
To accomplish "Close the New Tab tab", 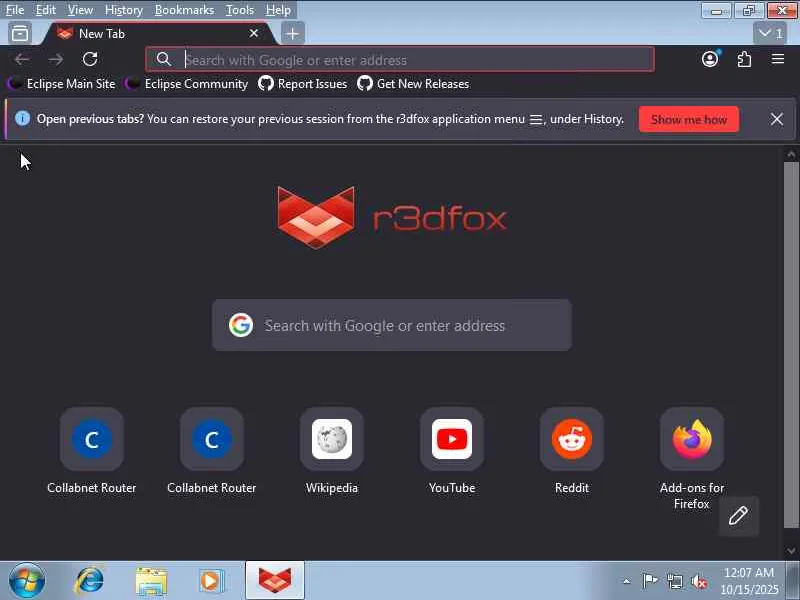I will tap(254, 34).
